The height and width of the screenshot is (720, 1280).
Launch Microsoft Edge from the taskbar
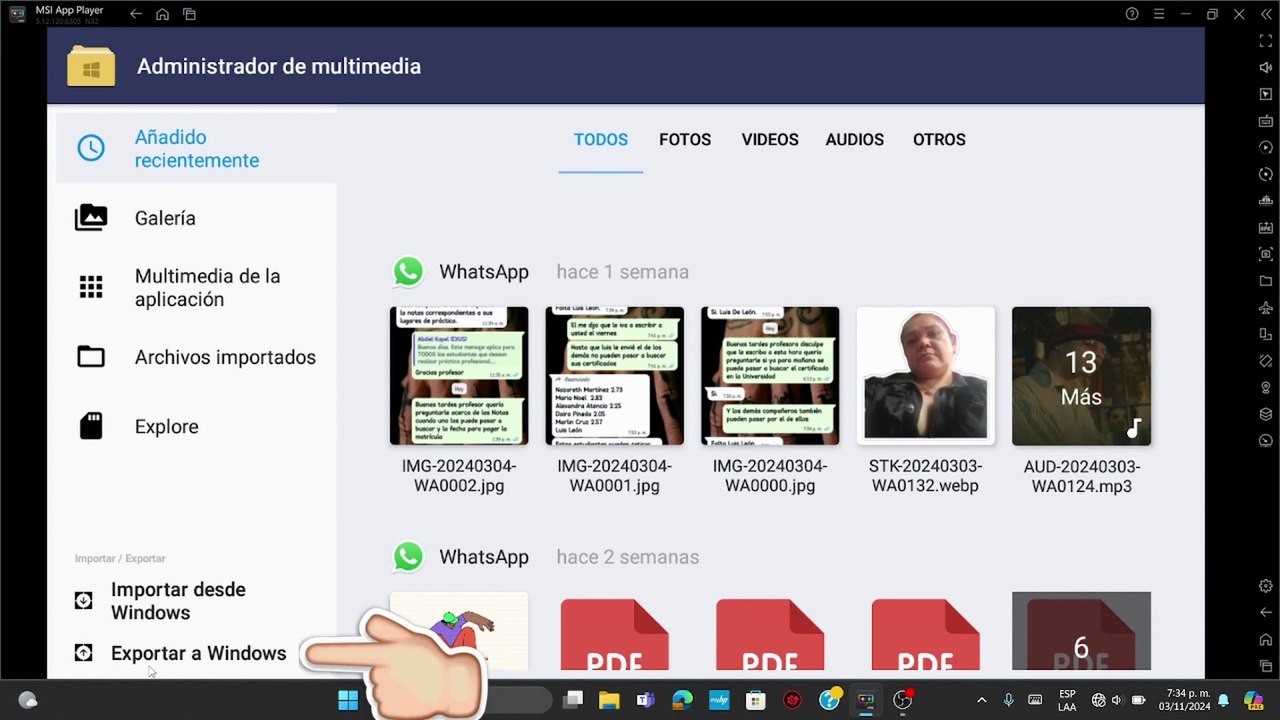click(682, 700)
